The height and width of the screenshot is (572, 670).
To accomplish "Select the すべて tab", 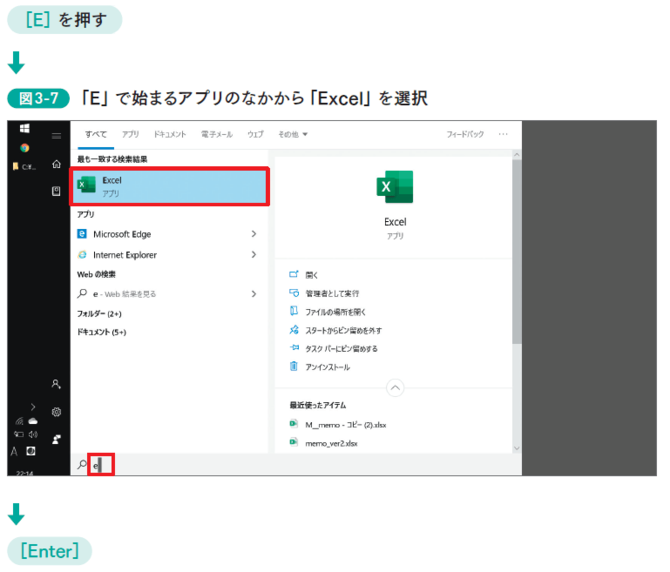I will (96, 134).
